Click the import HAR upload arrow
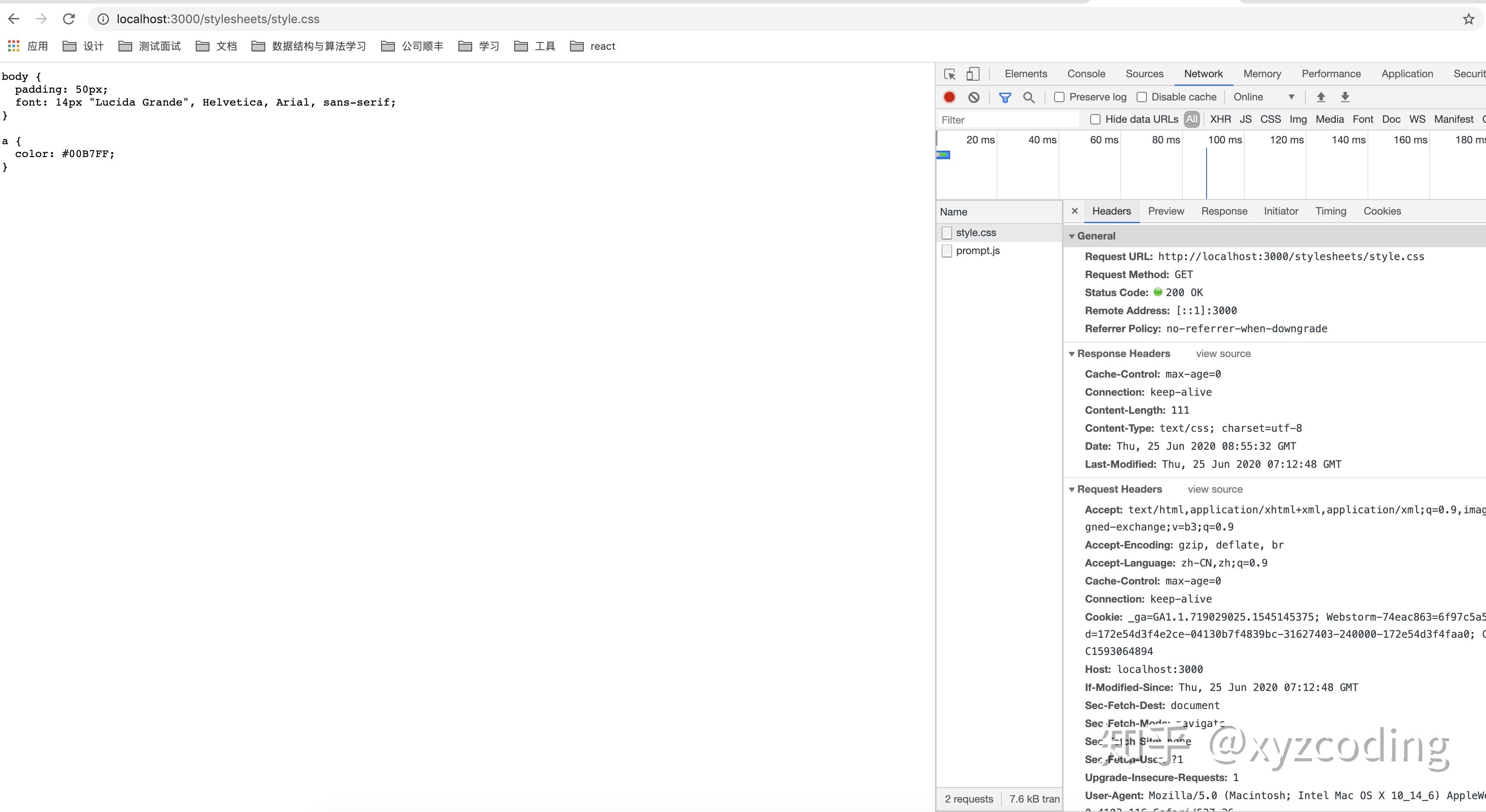This screenshot has width=1486, height=812. tap(1320, 97)
